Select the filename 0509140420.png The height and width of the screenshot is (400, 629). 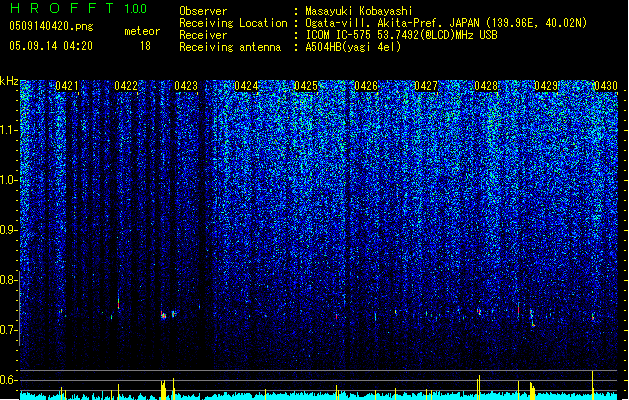(x=51, y=26)
